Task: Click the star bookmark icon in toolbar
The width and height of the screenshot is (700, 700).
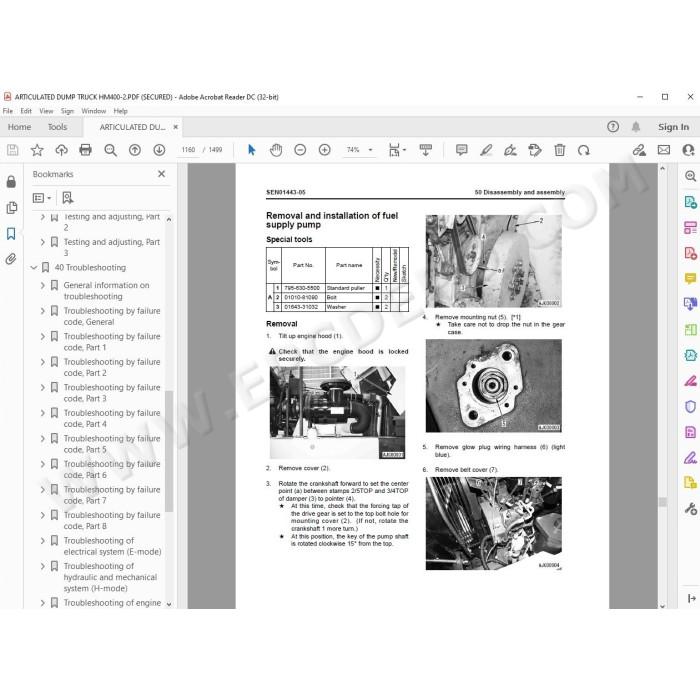Action: point(37,150)
